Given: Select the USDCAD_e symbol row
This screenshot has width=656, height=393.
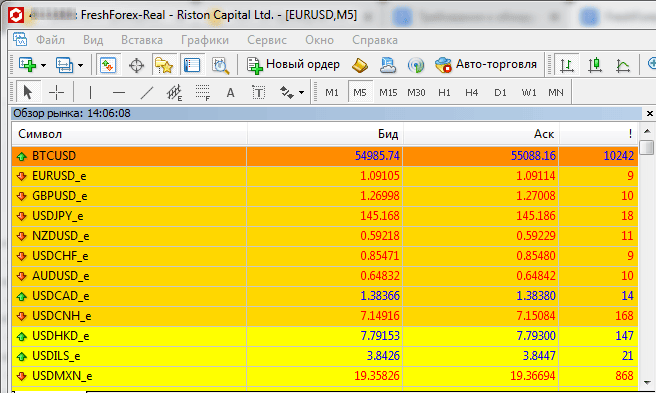Looking at the screenshot, I should (x=325, y=296).
